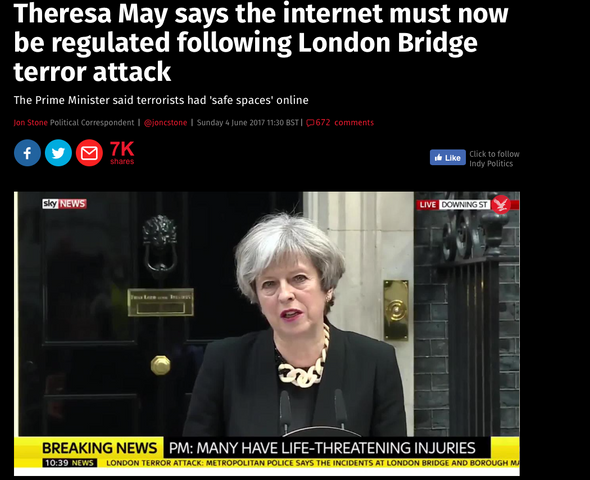Click to follow Indy Politics text
The image size is (590, 480).
494,159
